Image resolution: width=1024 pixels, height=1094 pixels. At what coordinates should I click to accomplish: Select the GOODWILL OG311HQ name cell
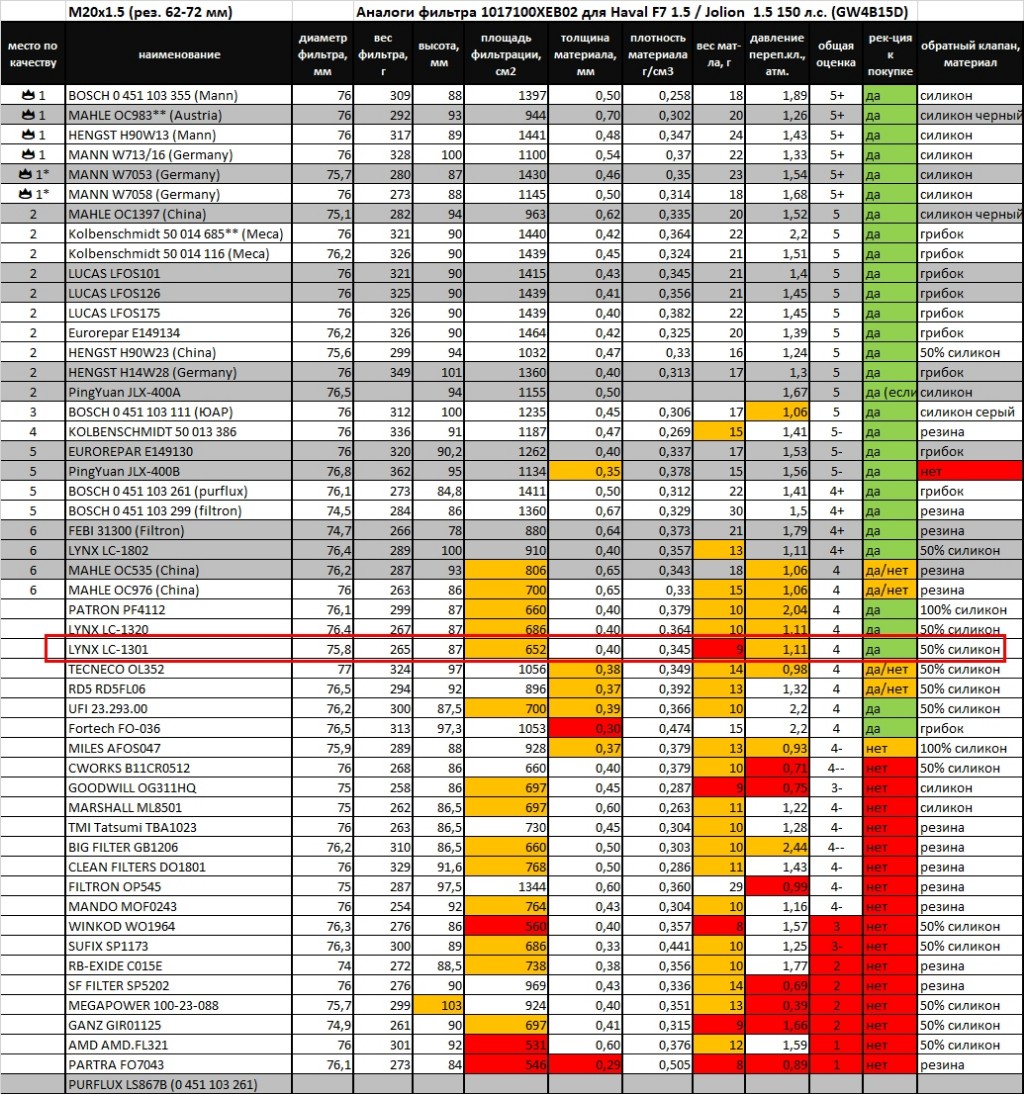(x=179, y=787)
